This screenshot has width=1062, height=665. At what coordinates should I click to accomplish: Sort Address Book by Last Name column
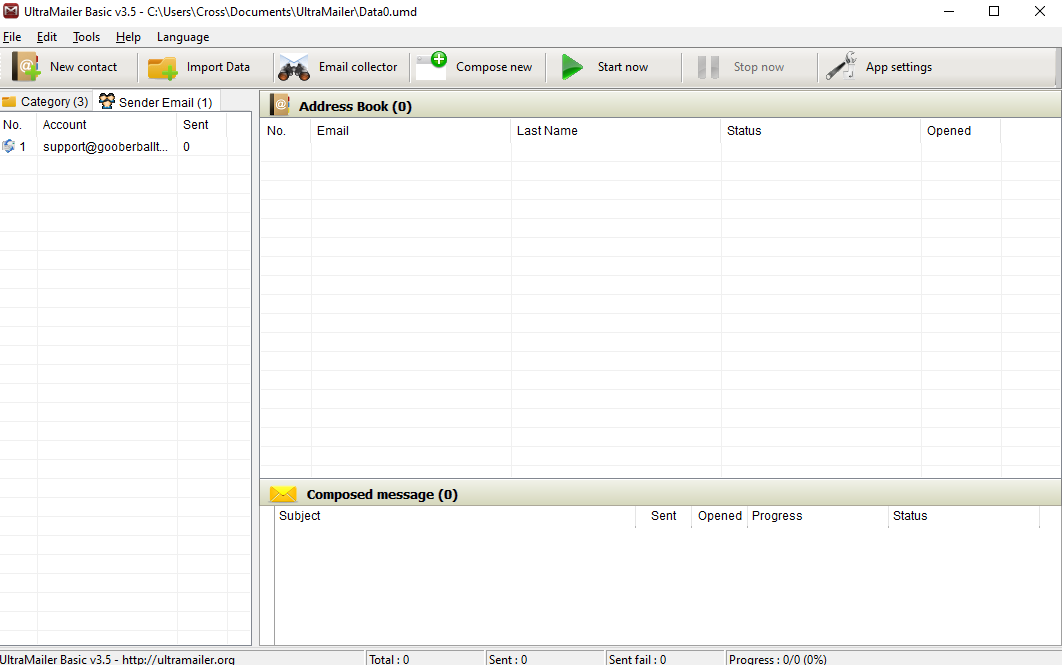click(616, 131)
